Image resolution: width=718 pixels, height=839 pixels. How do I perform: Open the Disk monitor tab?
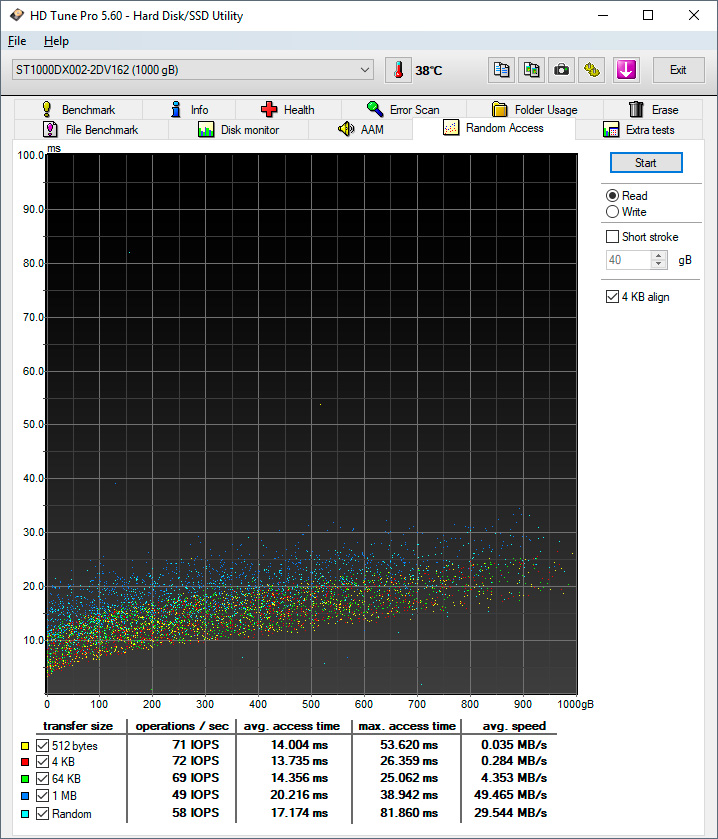click(x=238, y=130)
